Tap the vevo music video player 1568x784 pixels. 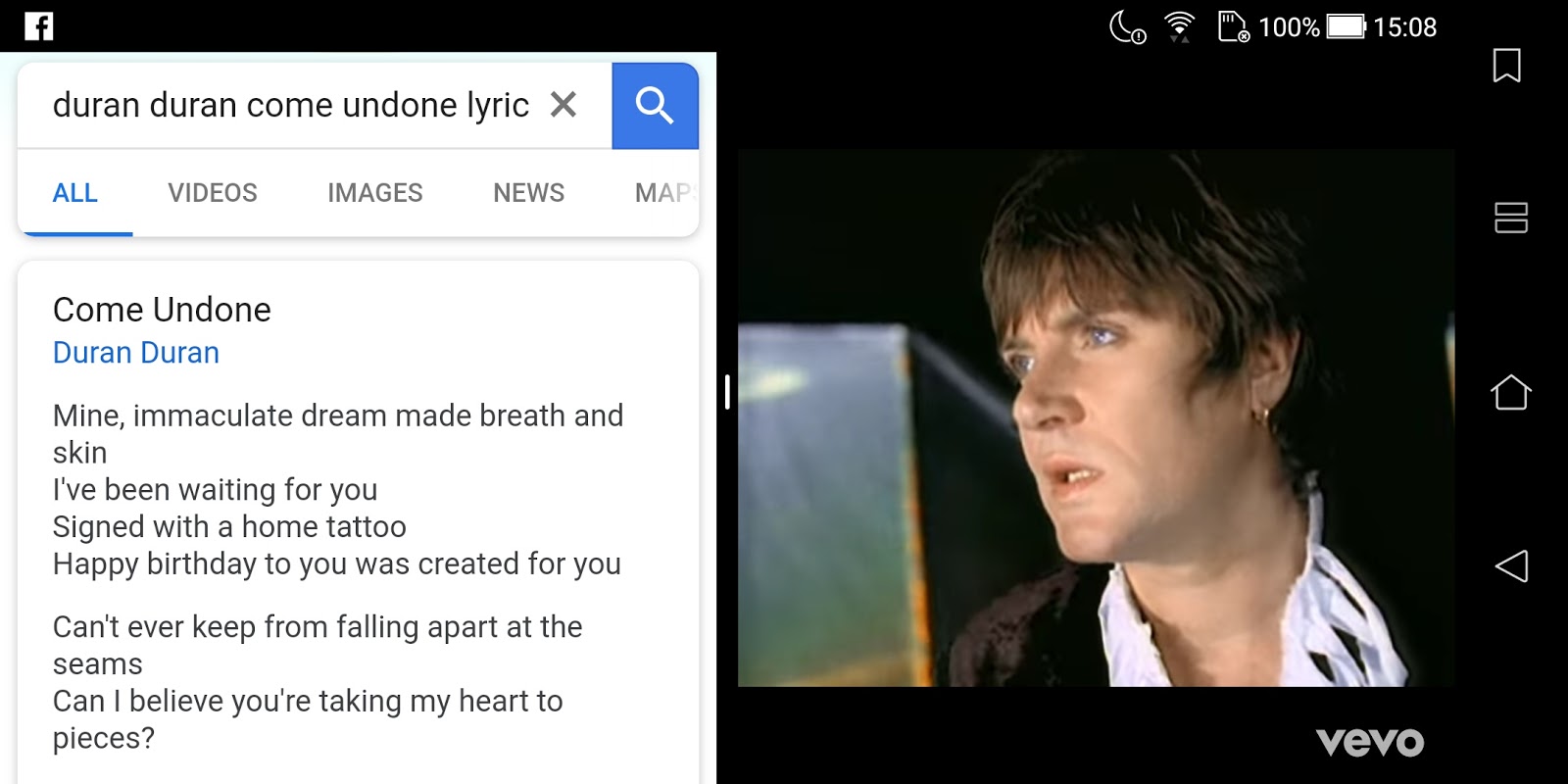click(x=1096, y=417)
